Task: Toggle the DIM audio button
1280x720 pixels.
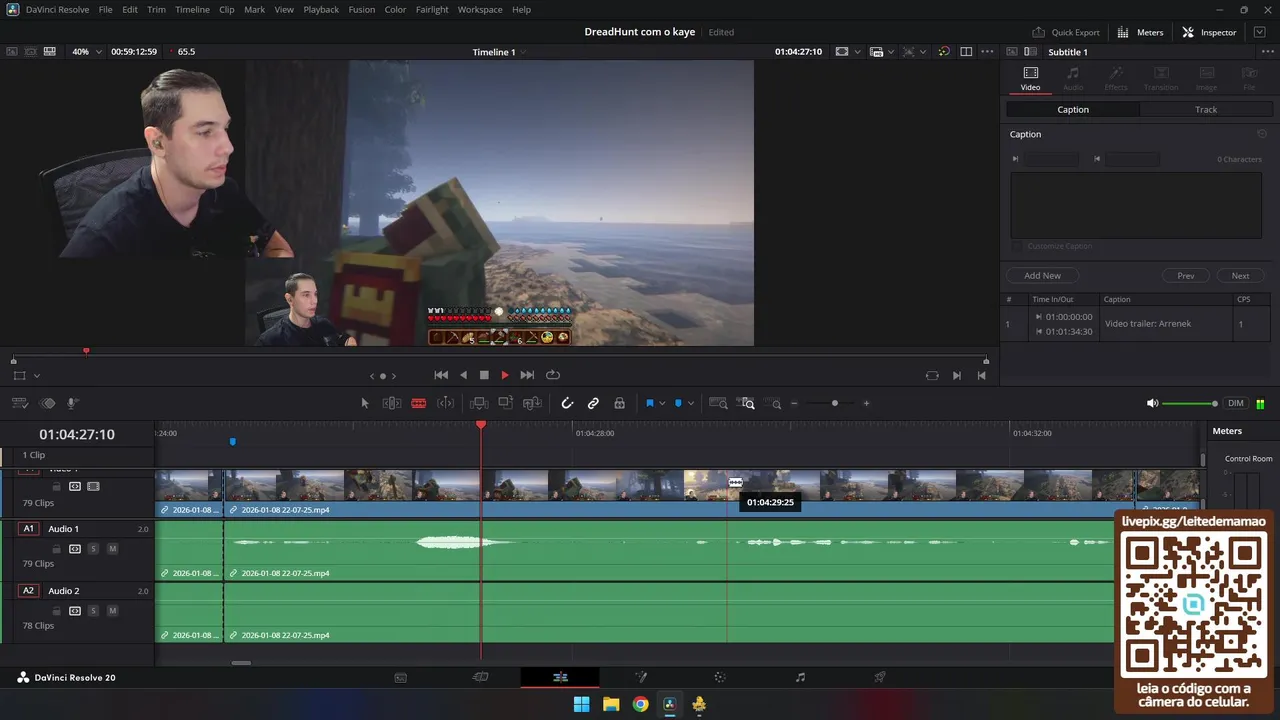Action: pos(1236,403)
